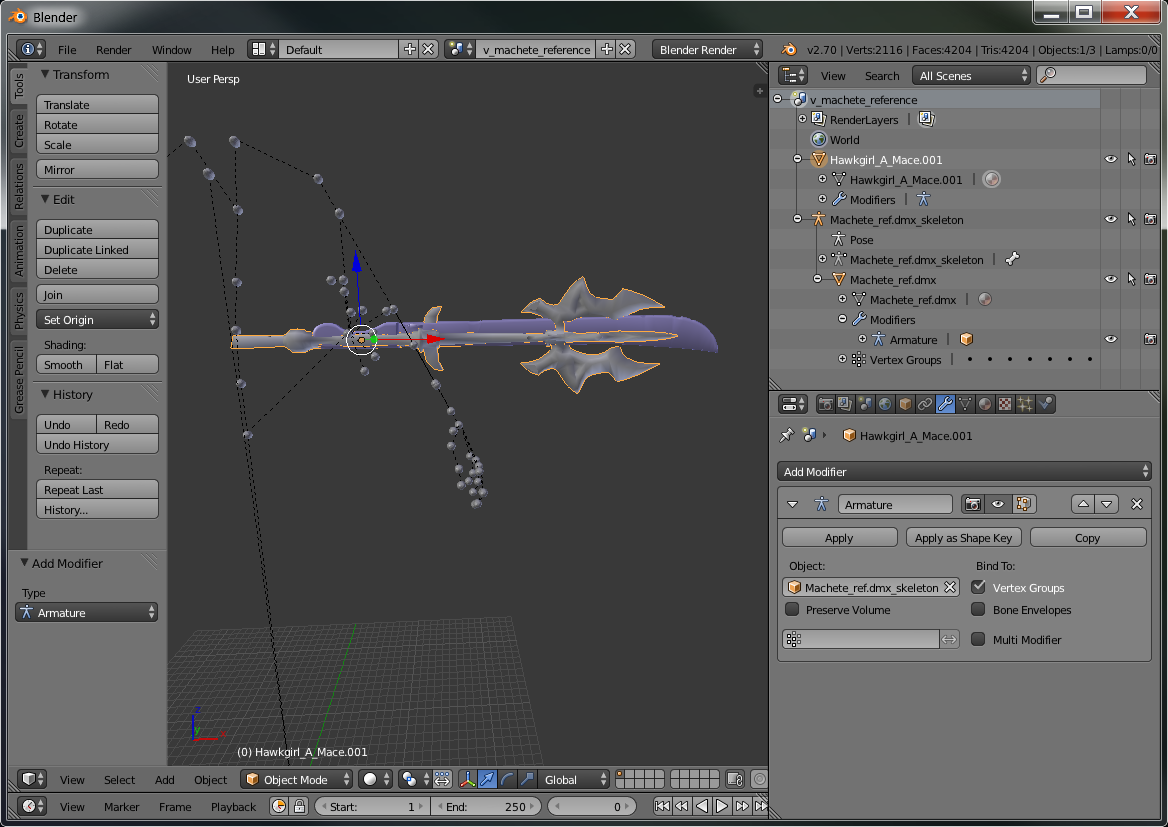
Task: Collapse Hawkgirl_A_Mace.001 tree node
Action: 797,159
